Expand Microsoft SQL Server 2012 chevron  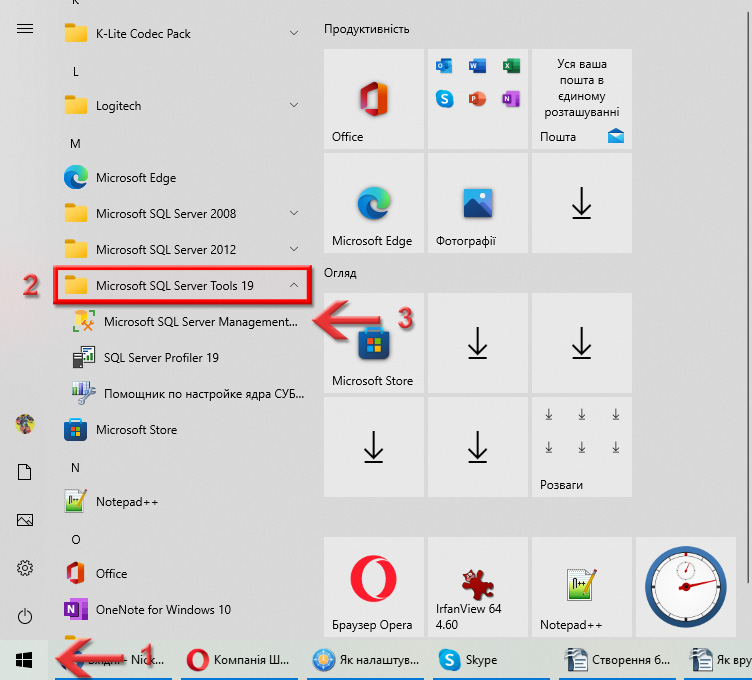click(294, 249)
